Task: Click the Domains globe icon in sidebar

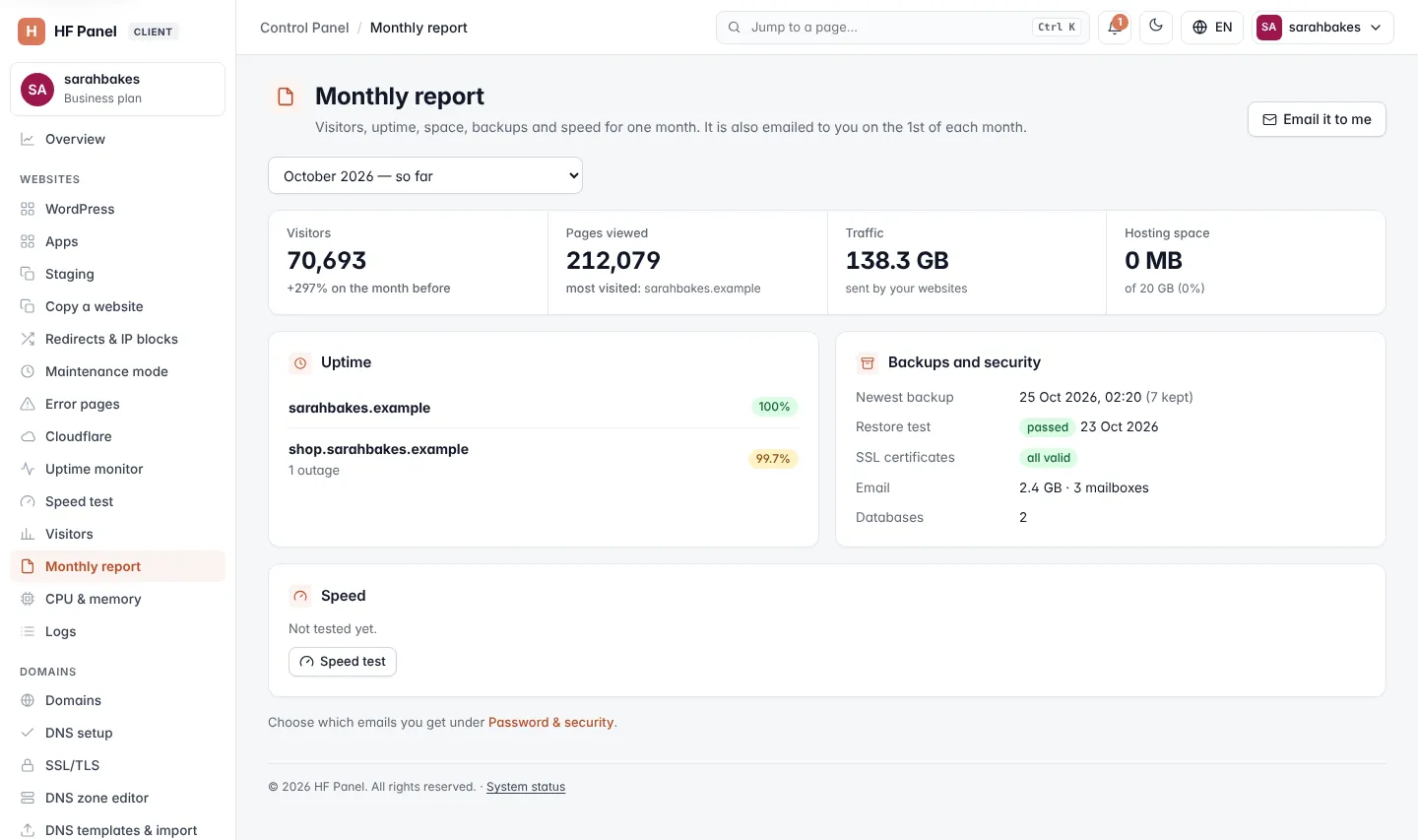Action: coord(28,700)
